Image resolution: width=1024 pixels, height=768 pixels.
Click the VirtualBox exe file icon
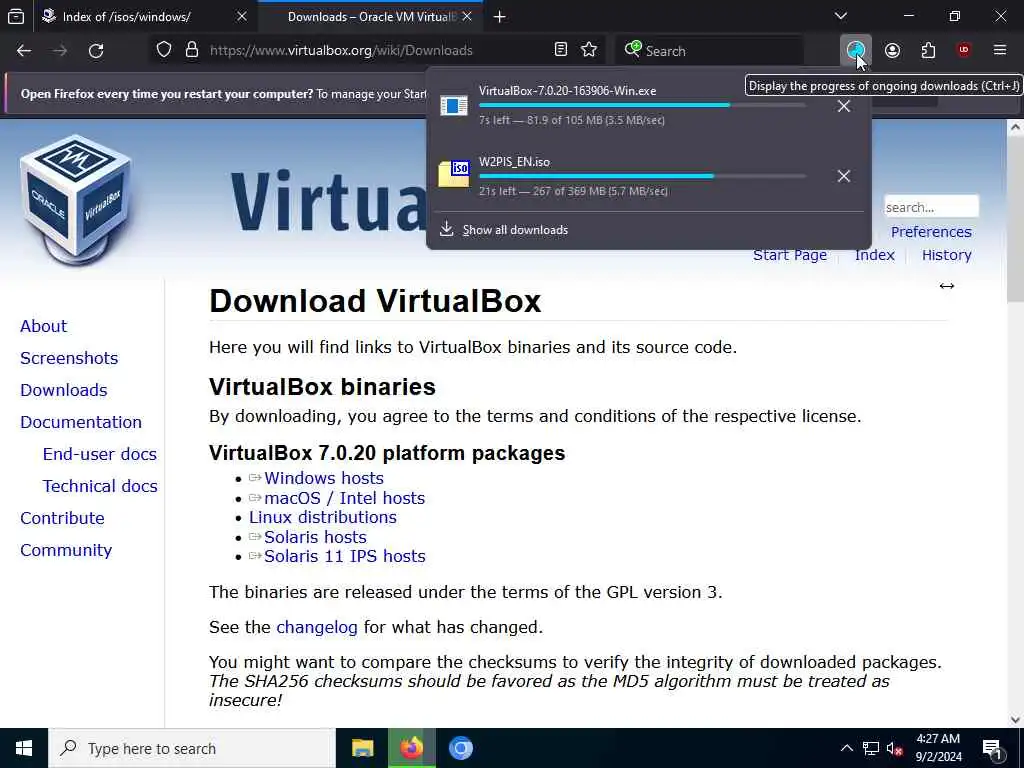[x=454, y=105]
